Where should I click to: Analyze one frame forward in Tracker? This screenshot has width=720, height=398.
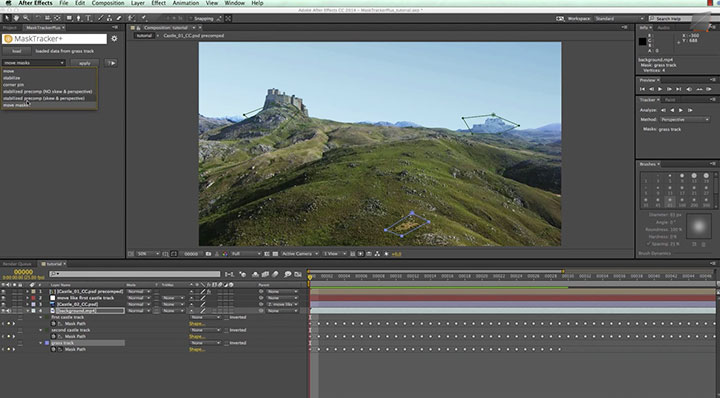690,110
